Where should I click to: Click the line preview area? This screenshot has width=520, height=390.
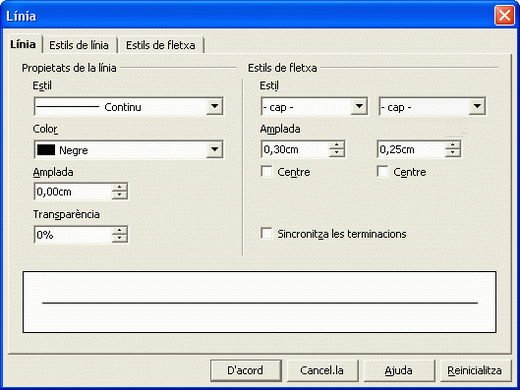click(x=259, y=302)
